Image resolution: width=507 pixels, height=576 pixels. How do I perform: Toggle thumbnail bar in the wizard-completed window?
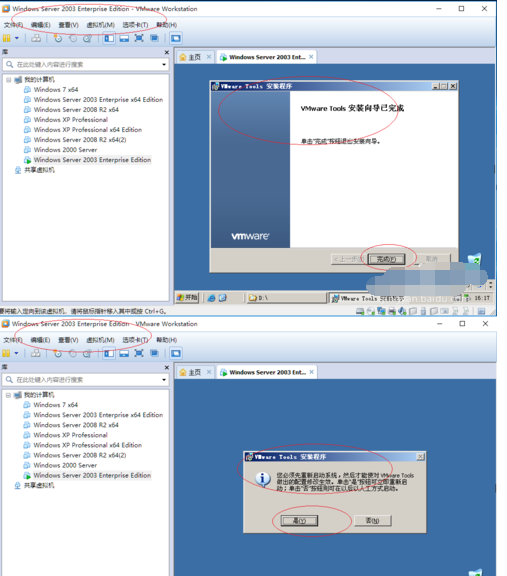(124, 38)
